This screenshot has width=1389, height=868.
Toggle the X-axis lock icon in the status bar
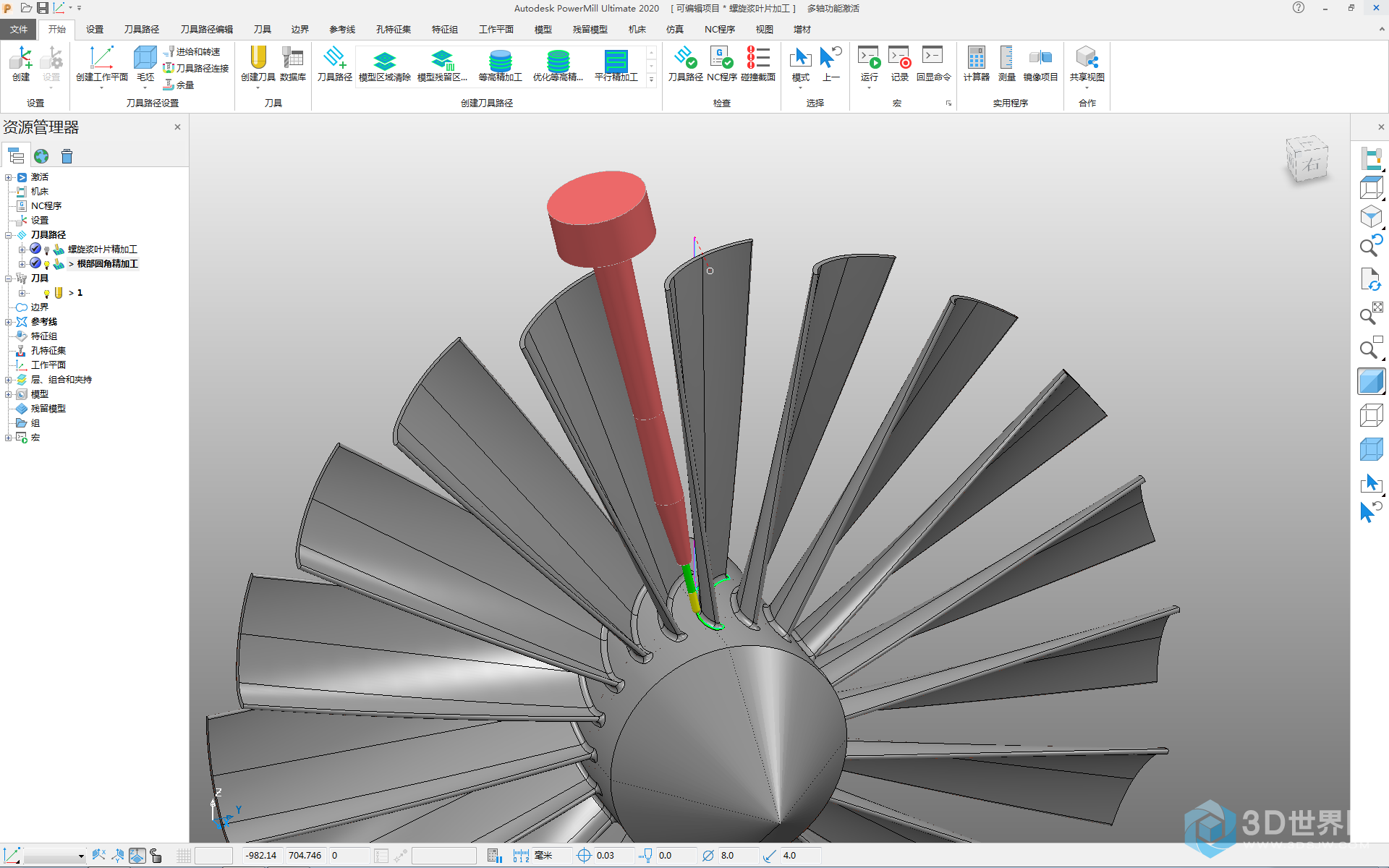point(99,856)
